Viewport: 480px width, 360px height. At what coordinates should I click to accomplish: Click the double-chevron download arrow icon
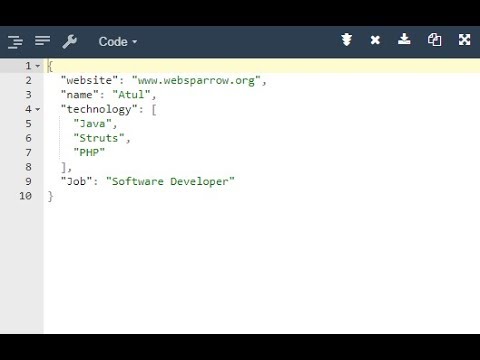347,40
